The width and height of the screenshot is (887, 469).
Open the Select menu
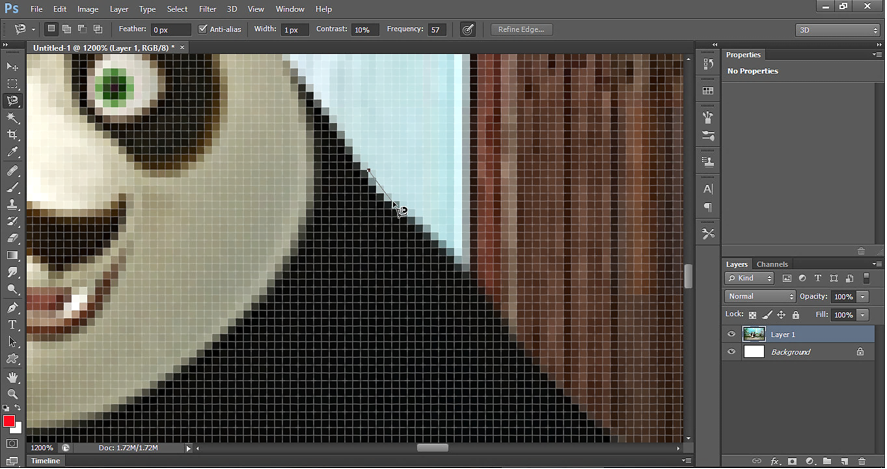point(177,9)
